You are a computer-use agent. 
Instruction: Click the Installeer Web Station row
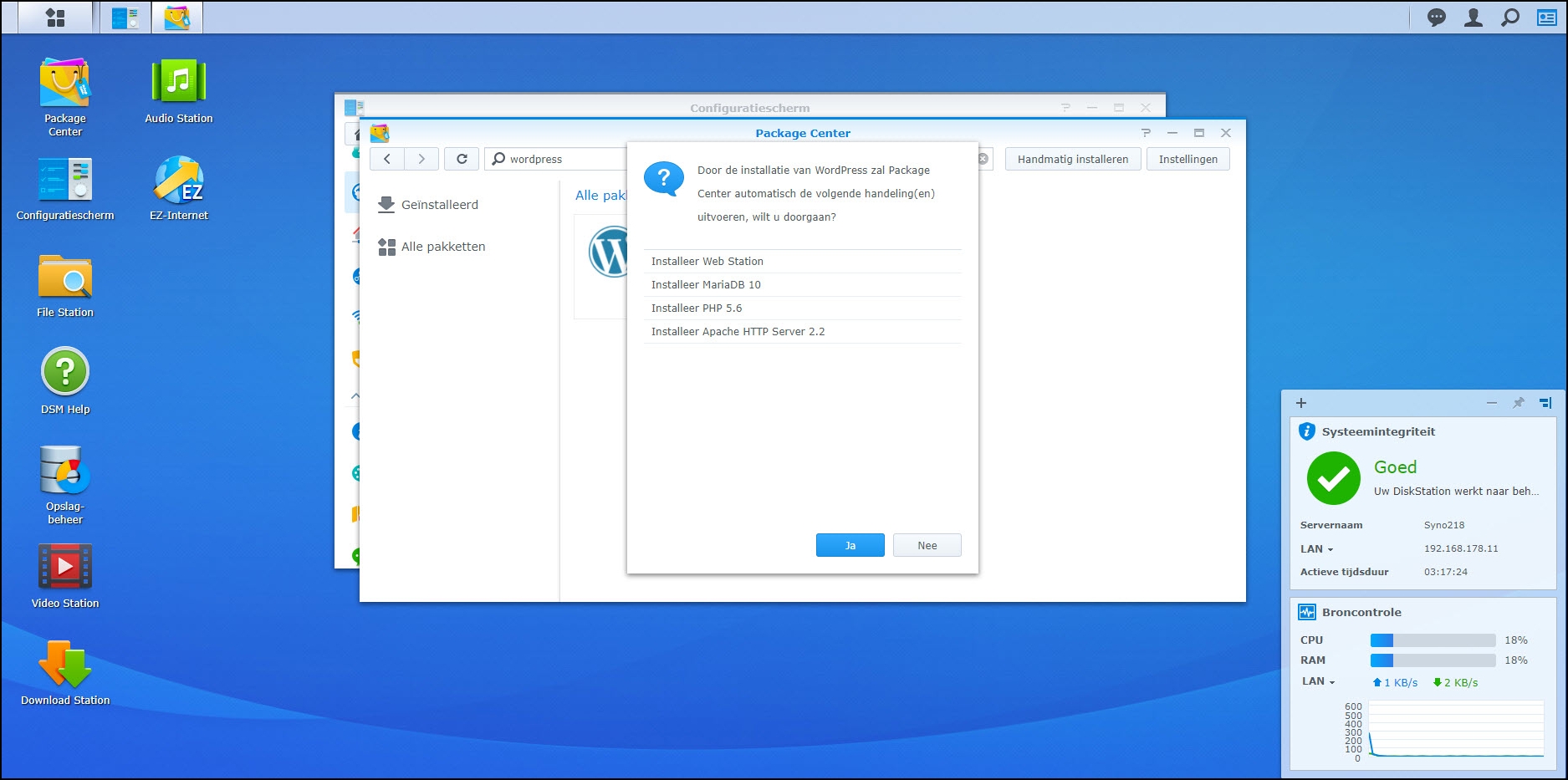pyautogui.click(x=803, y=262)
